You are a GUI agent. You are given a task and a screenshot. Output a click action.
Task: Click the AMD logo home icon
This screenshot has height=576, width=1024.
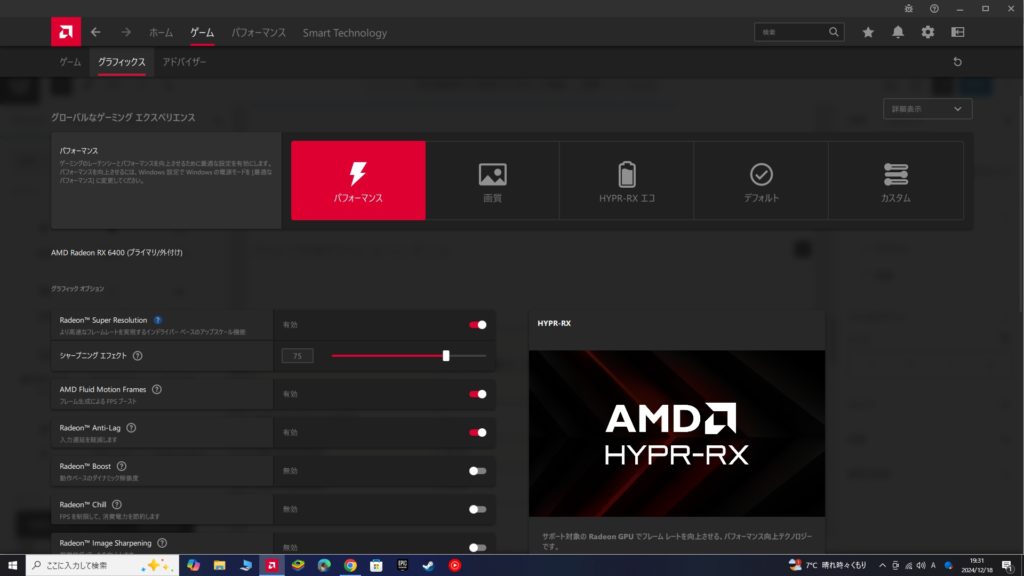click(66, 32)
